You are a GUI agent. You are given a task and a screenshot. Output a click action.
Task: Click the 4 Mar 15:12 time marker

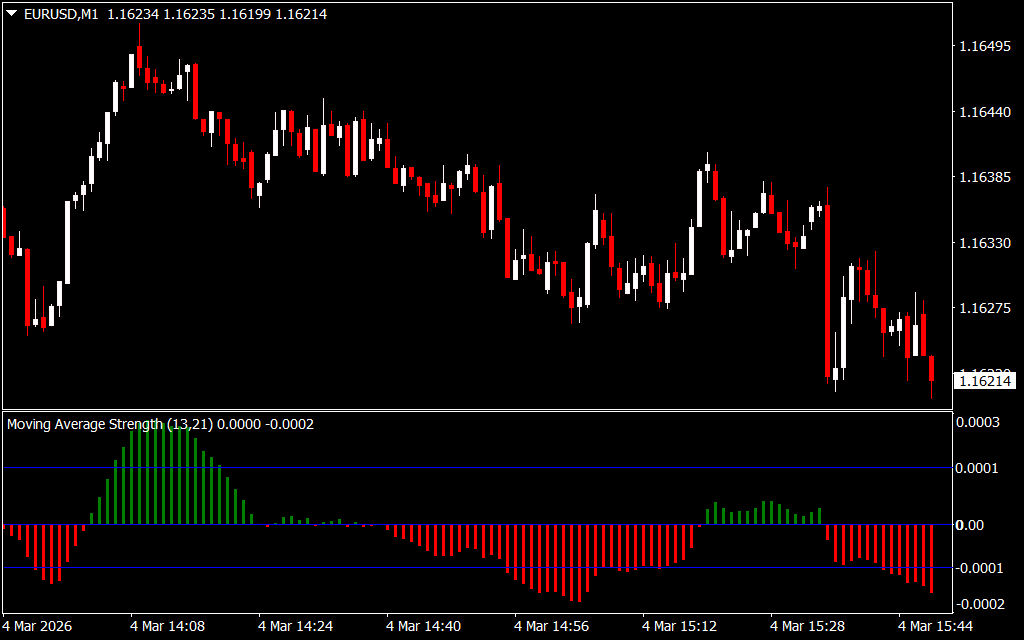pyautogui.click(x=680, y=626)
